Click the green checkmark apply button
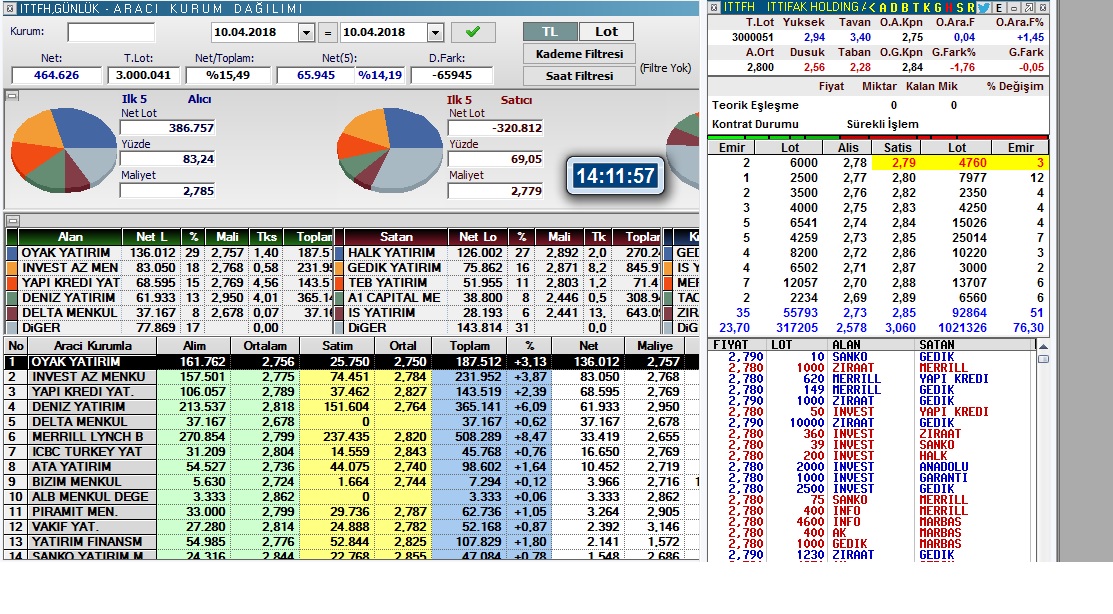 [x=473, y=32]
